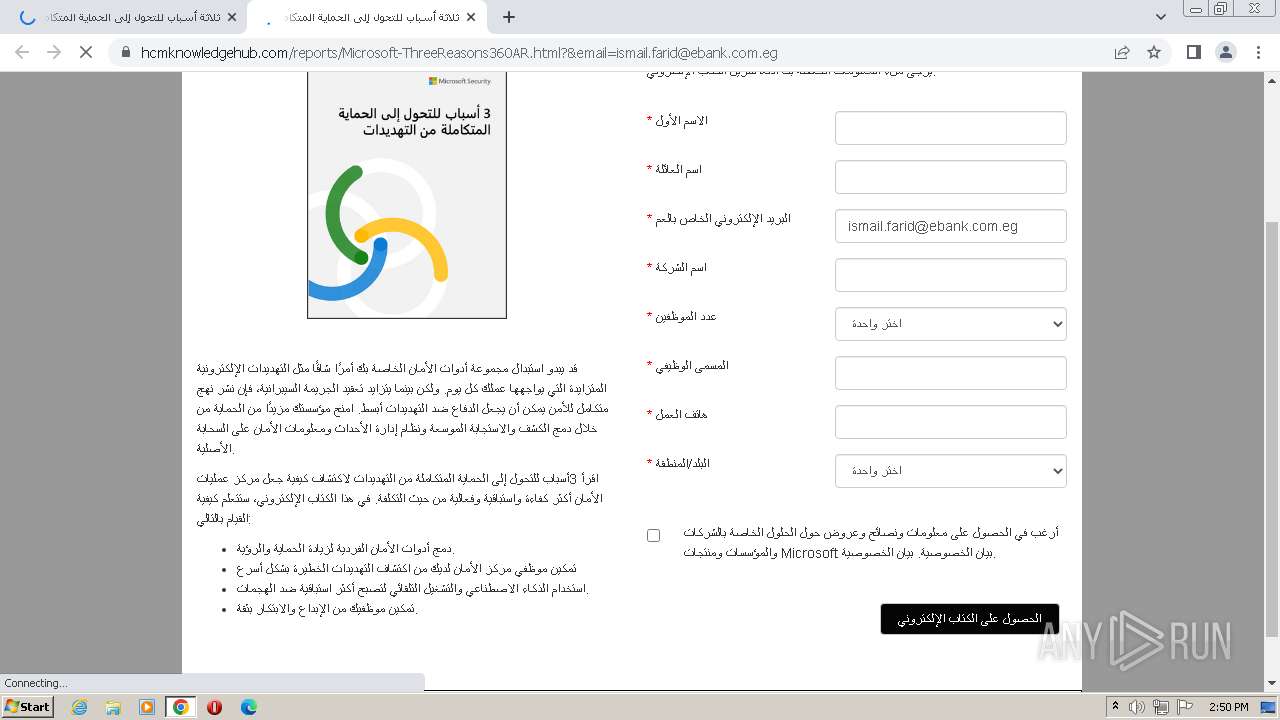Open the Chrome side panel icon

1193,52
